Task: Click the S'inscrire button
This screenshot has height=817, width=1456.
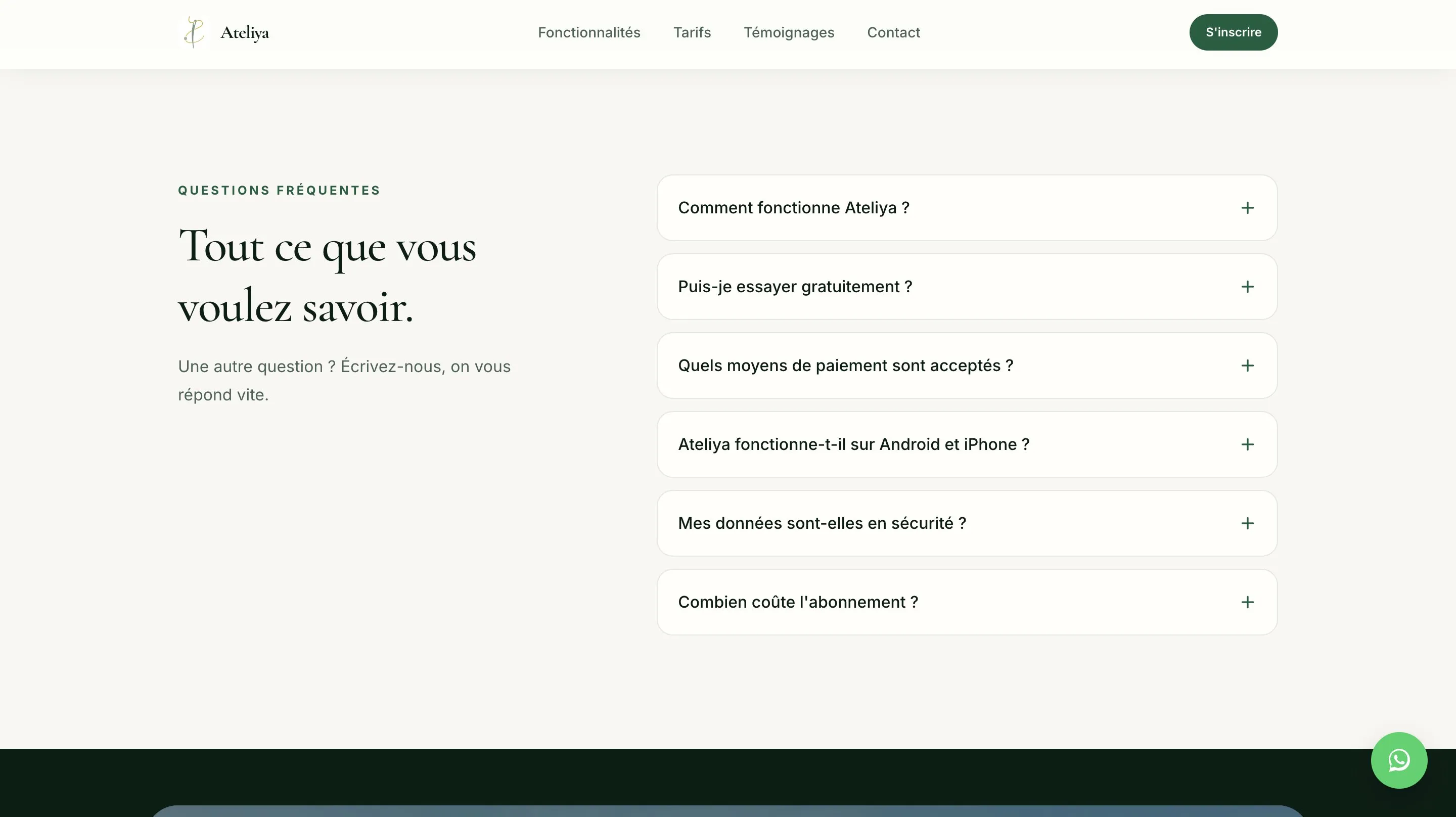Action: (x=1233, y=32)
